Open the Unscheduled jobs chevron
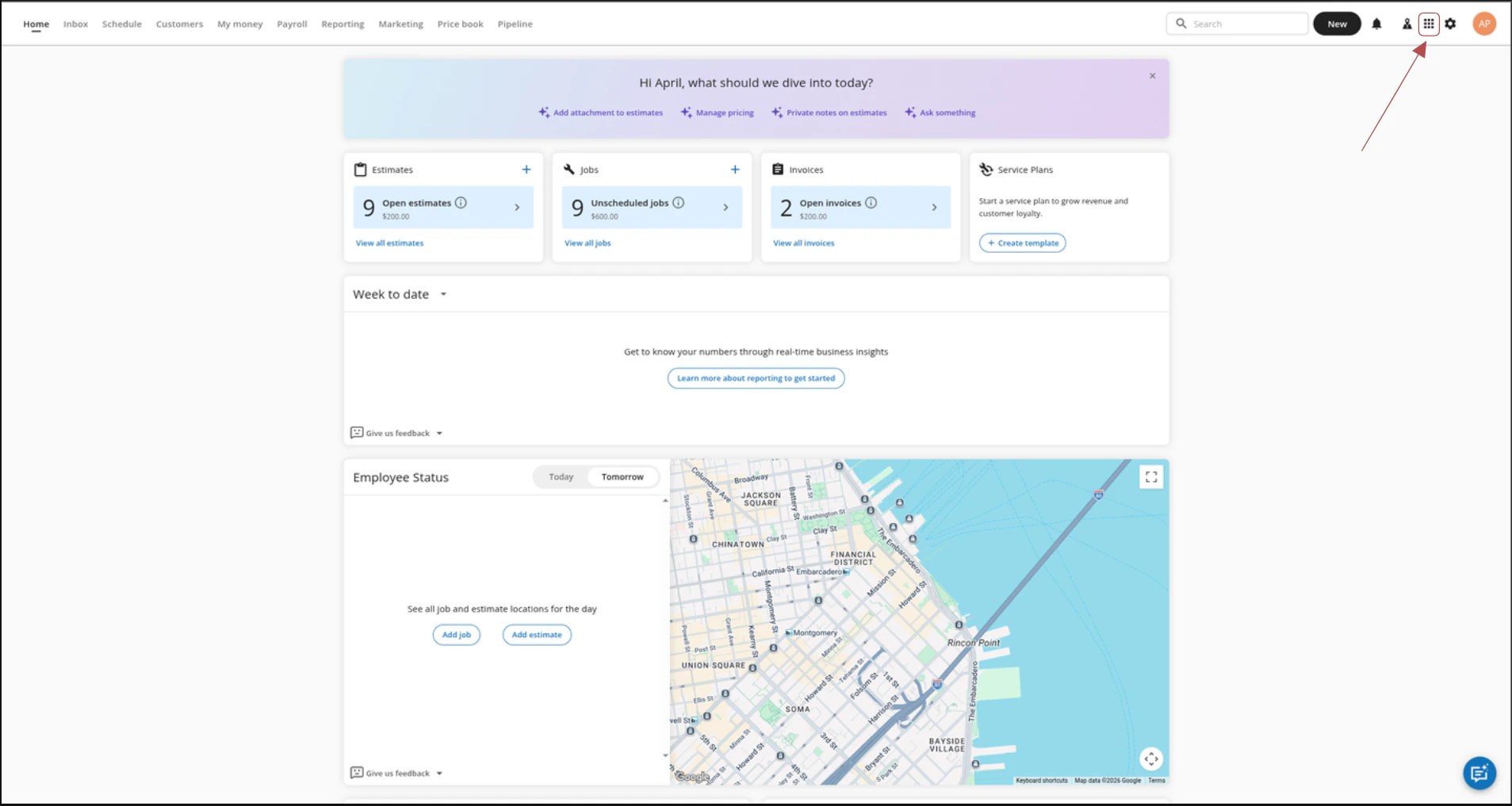The image size is (1512, 806). 725,208
